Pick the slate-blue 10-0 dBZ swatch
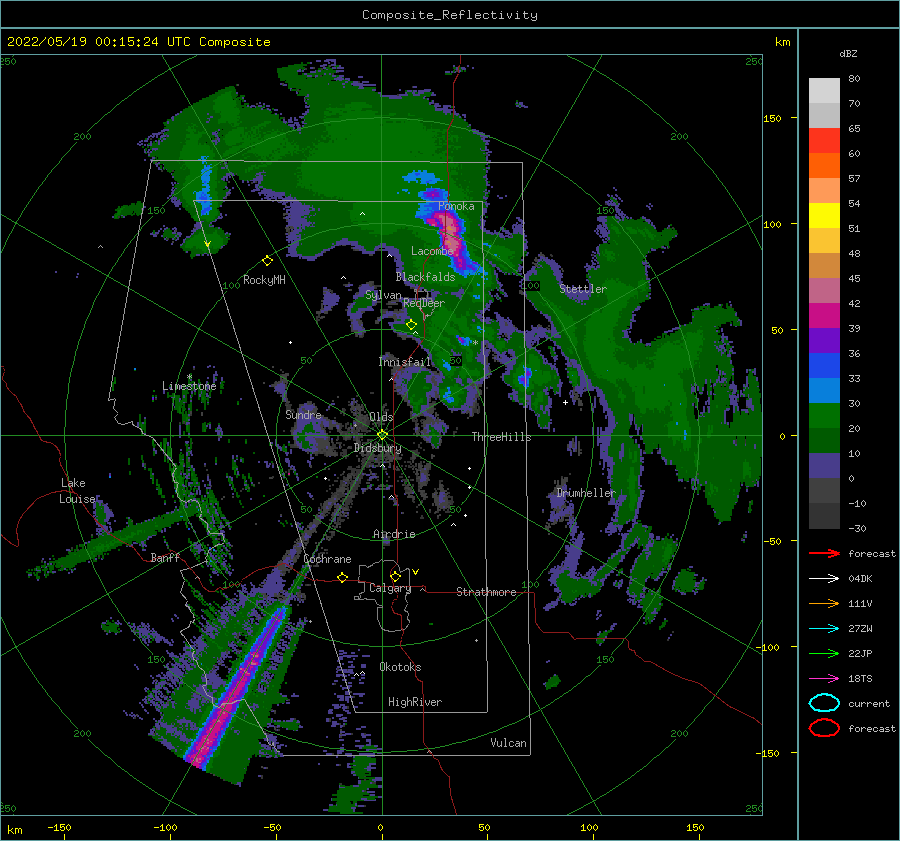Viewport: 900px width, 841px height. pos(824,466)
